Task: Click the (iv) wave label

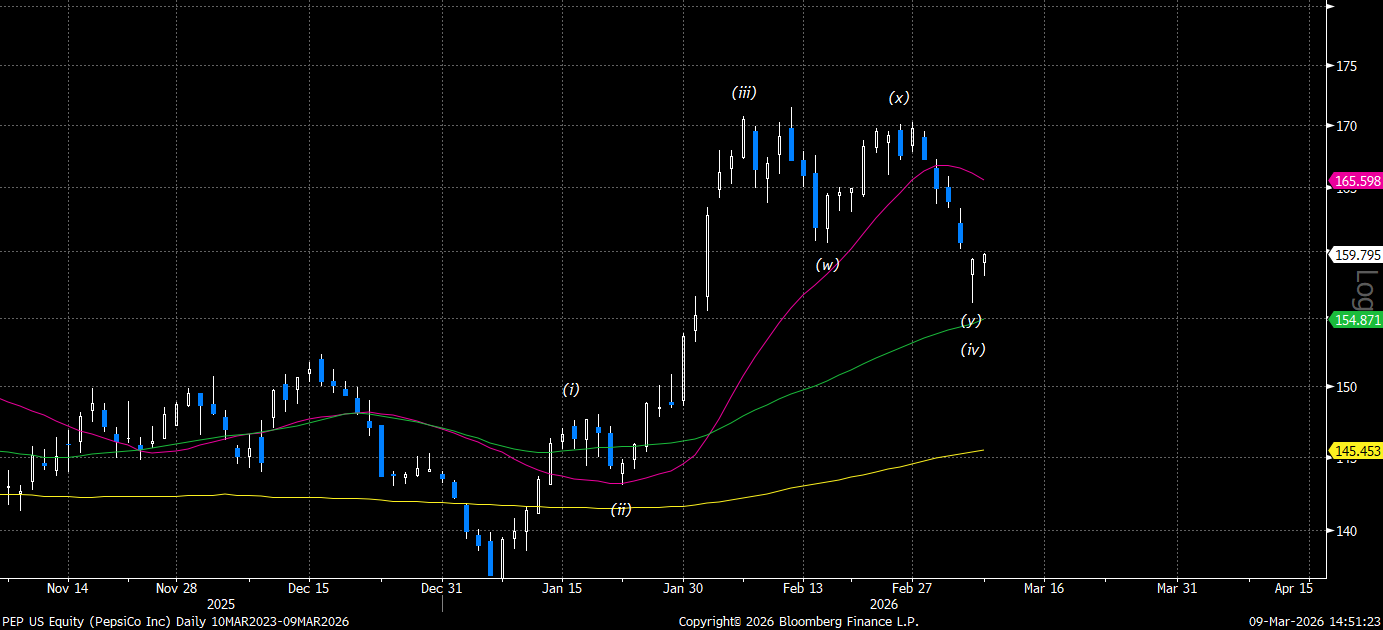Action: (973, 349)
